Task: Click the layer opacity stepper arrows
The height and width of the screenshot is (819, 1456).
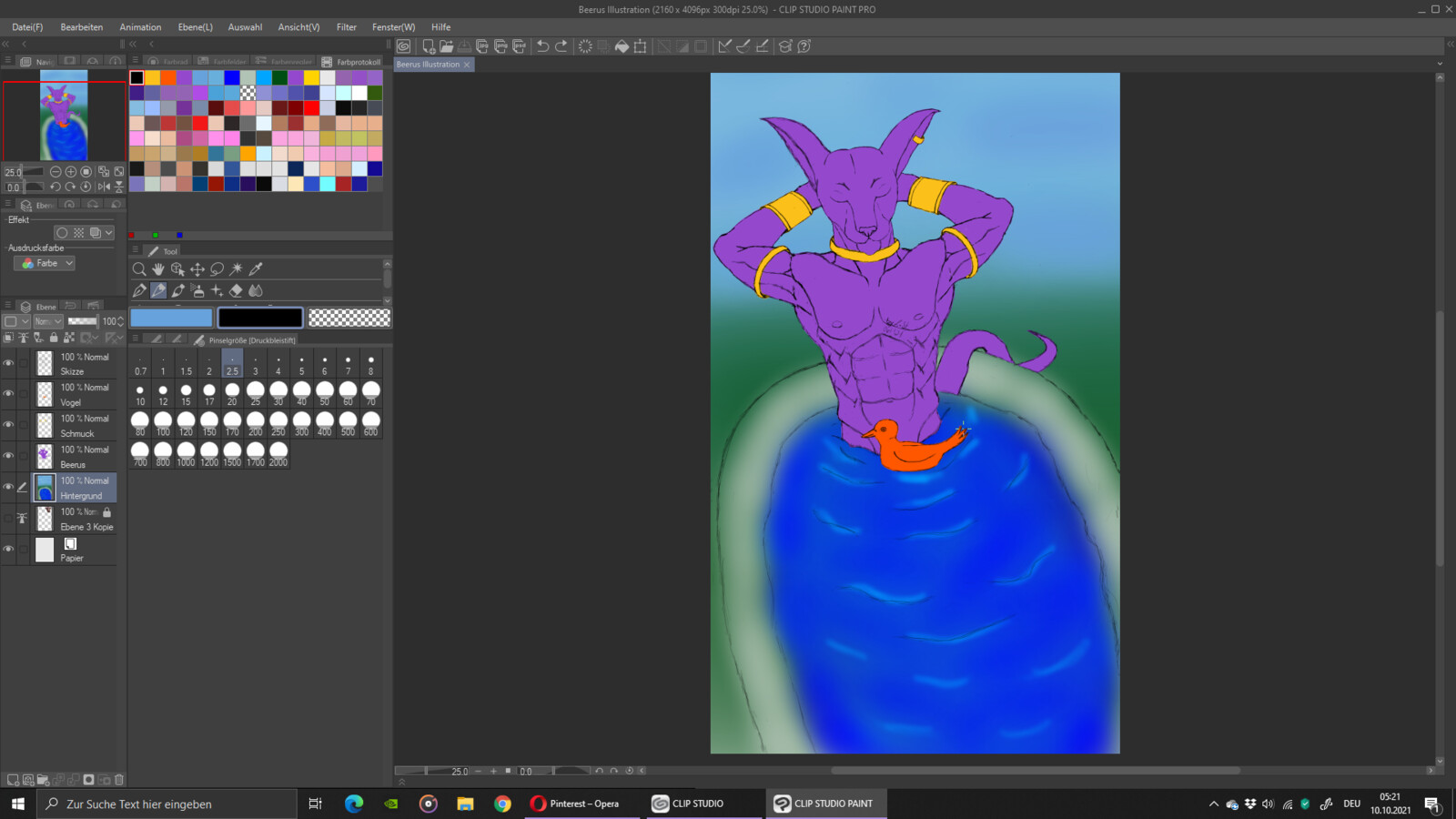Action: 120,321
